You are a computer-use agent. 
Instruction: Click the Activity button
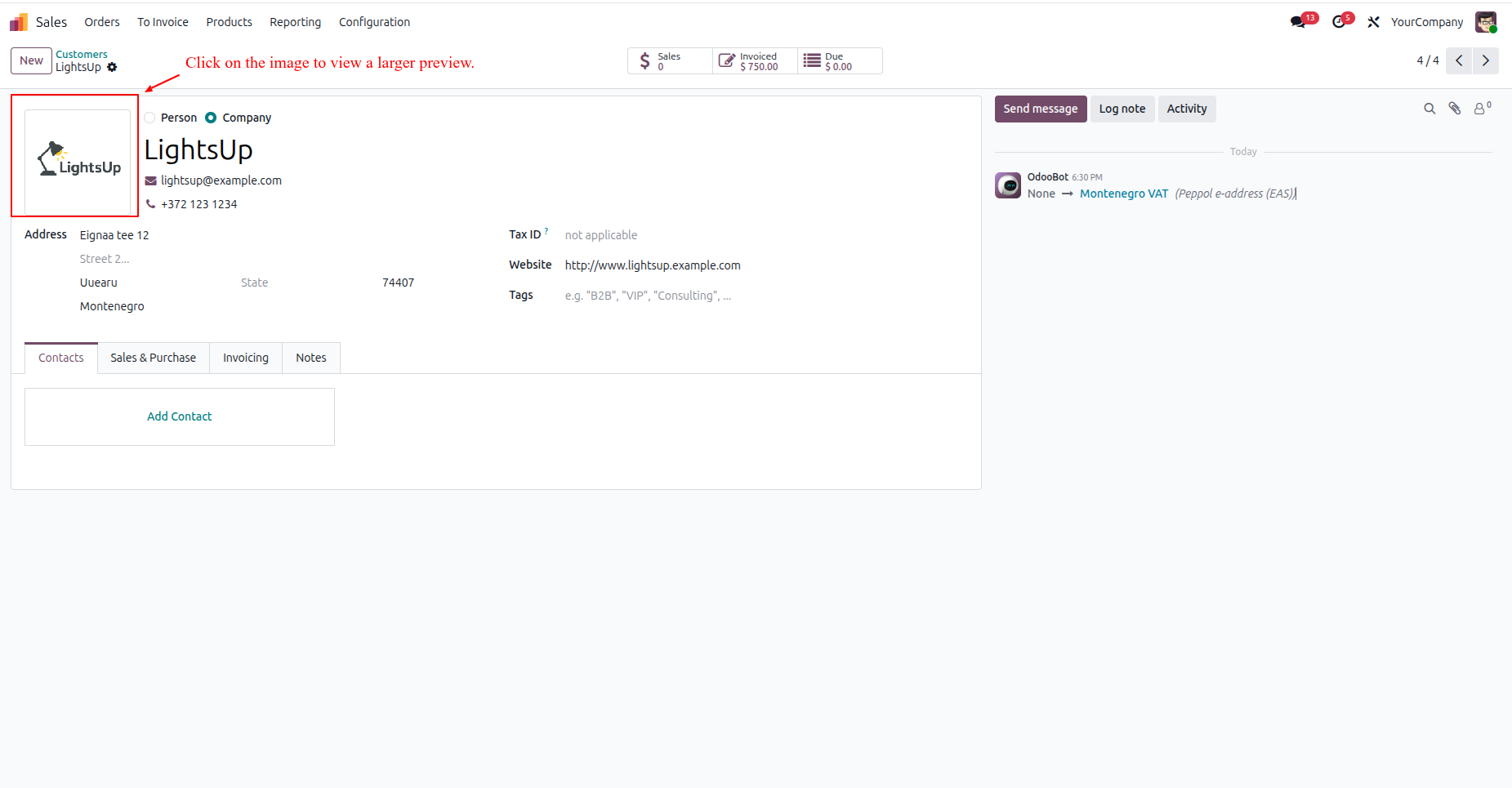pos(1187,109)
